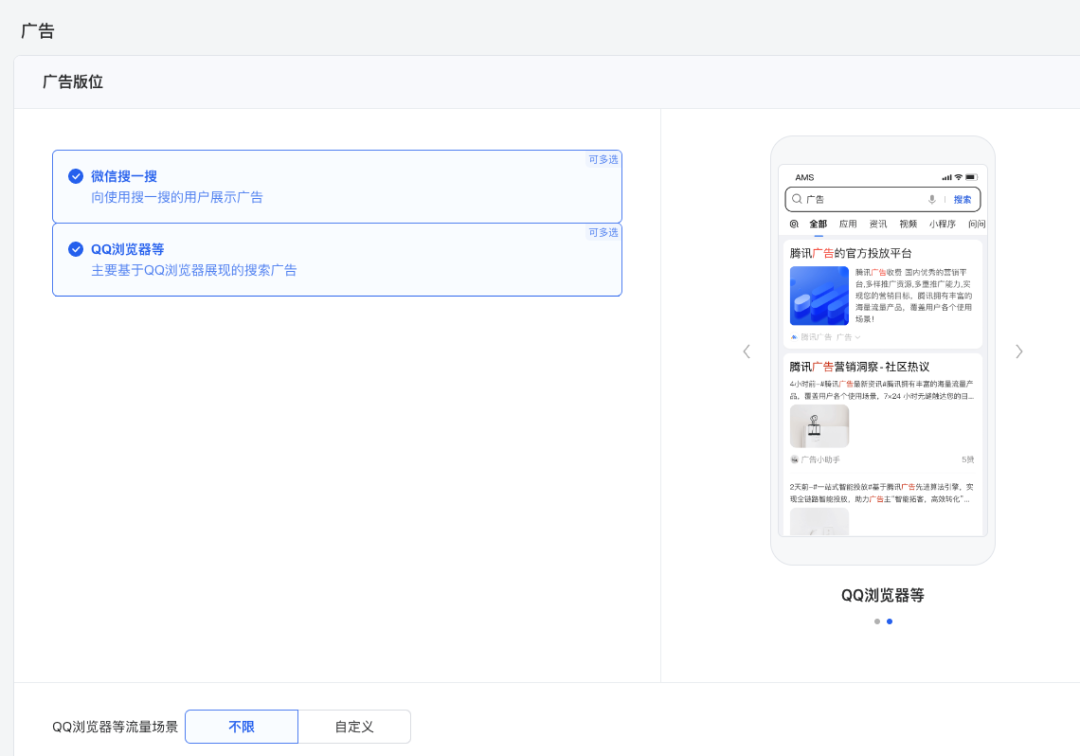Viewport: 1080px width, 756px height.
Task: Click the @ icon left of the 全部 tab
Action: (x=795, y=223)
